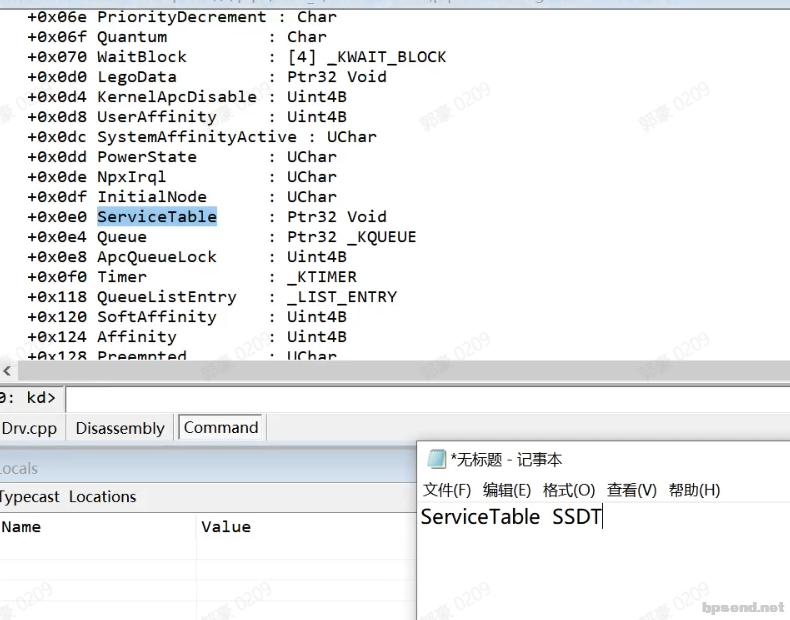Click the highlighted ServiceTable field name
Image resolution: width=790 pixels, height=620 pixels.
click(157, 217)
